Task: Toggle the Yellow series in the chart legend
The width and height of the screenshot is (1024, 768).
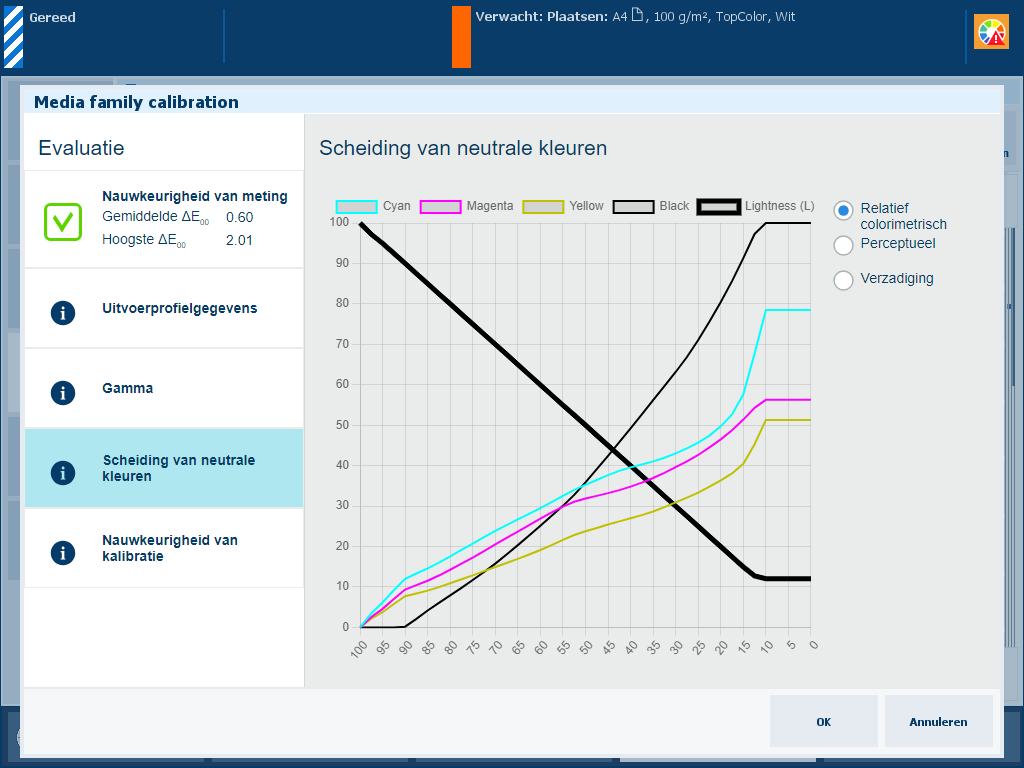Action: tap(563, 206)
